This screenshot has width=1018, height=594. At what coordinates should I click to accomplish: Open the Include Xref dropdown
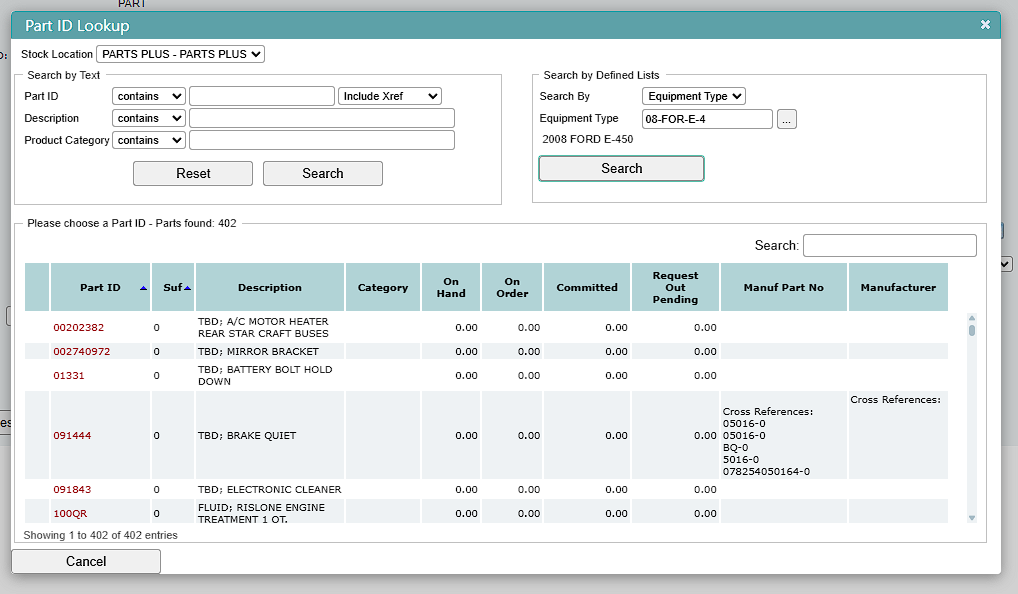(390, 96)
